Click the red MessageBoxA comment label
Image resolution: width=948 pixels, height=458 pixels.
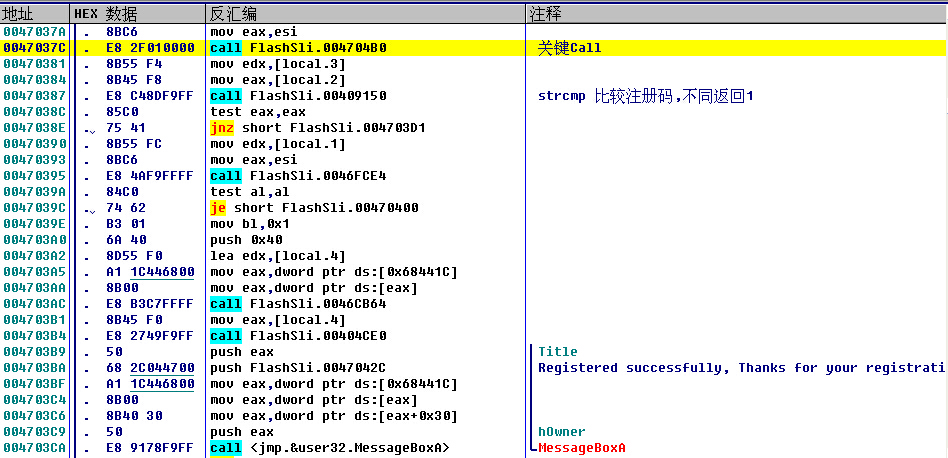click(x=581, y=448)
